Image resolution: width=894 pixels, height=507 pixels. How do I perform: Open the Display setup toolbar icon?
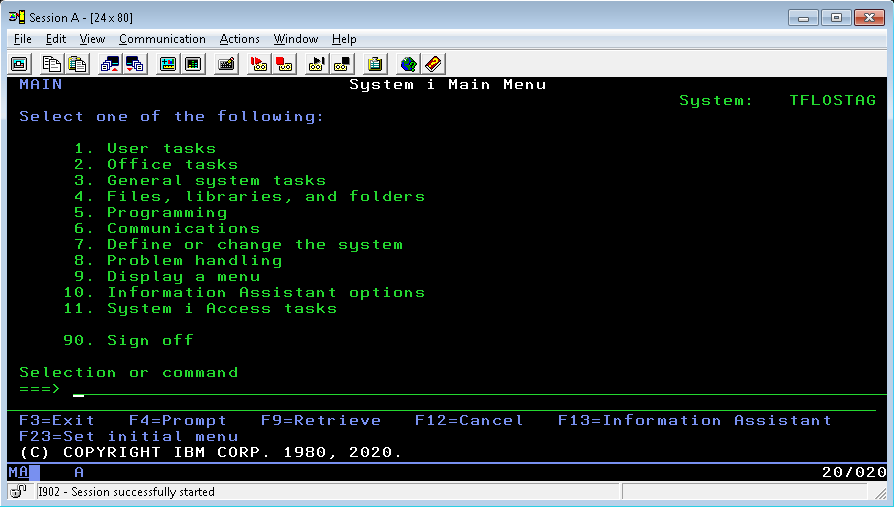pyautogui.click(x=168, y=64)
